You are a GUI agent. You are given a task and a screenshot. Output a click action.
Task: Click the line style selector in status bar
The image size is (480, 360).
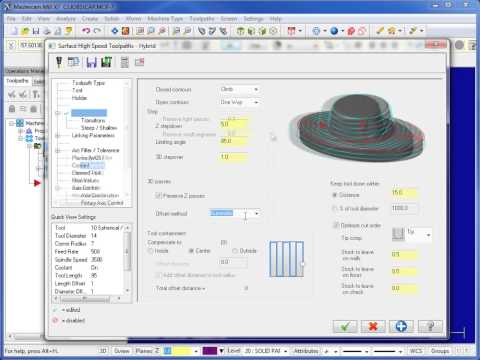pos(355,351)
